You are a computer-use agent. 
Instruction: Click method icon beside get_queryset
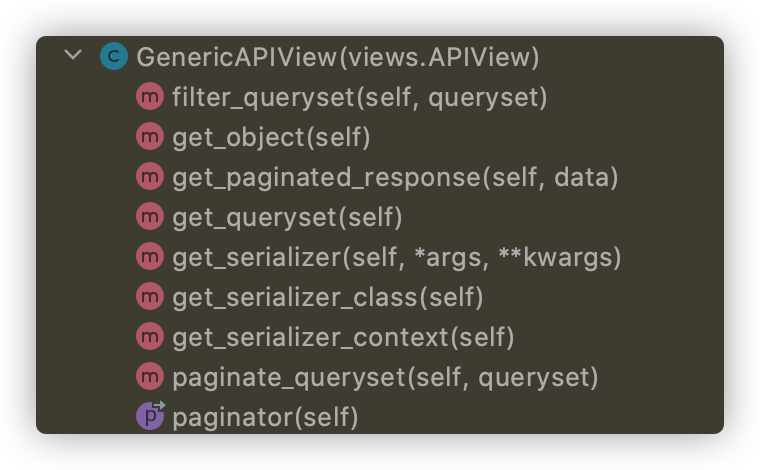[x=150, y=216]
